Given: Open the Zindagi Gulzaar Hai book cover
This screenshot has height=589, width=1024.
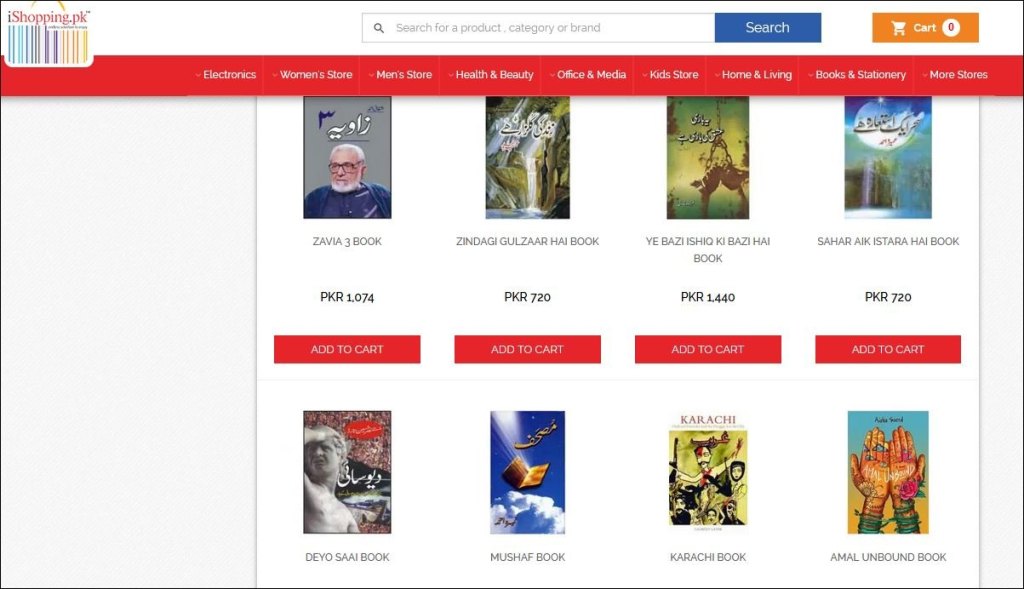Looking at the screenshot, I should pyautogui.click(x=528, y=157).
